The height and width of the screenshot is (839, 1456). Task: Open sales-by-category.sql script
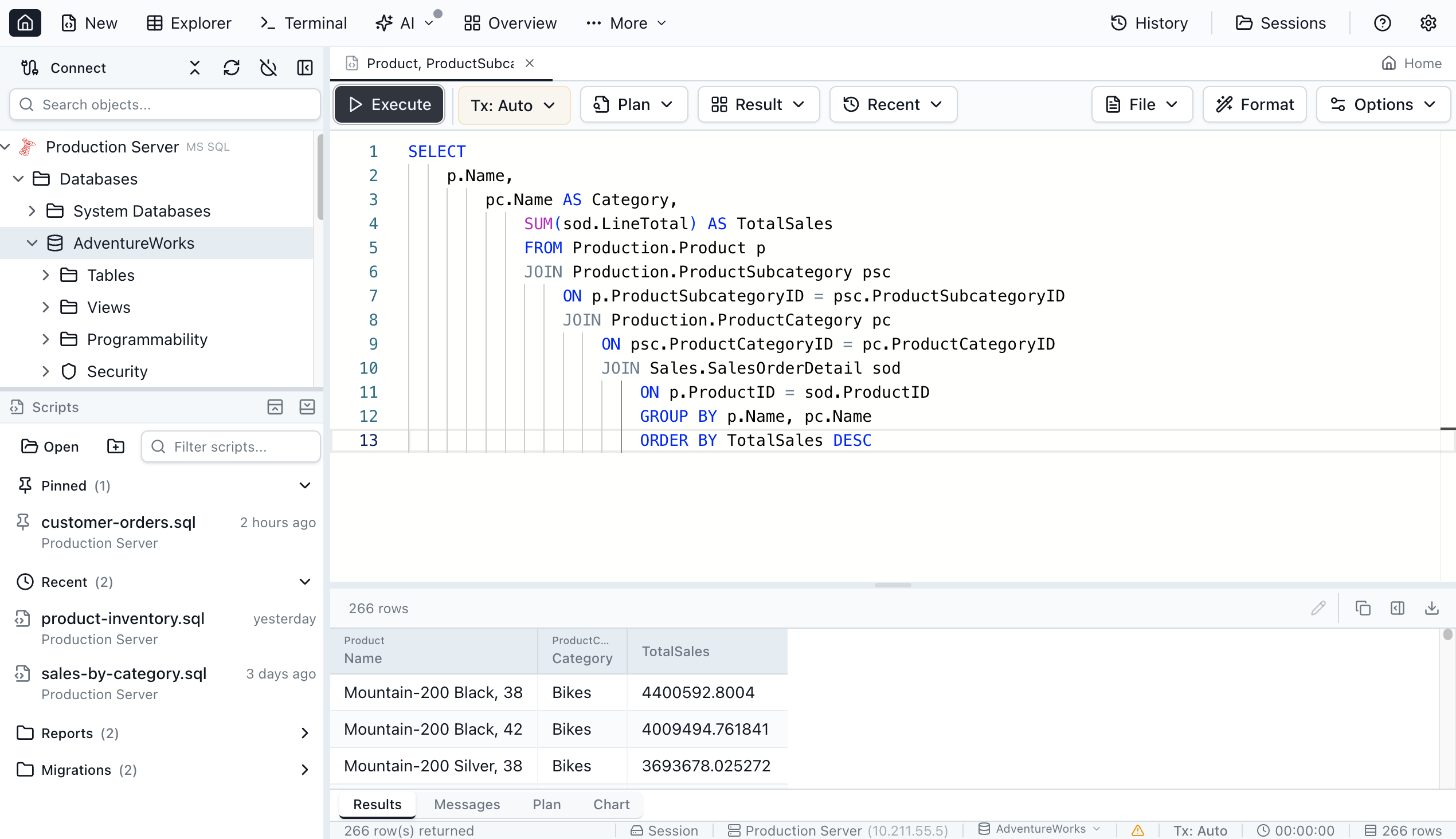pos(124,673)
